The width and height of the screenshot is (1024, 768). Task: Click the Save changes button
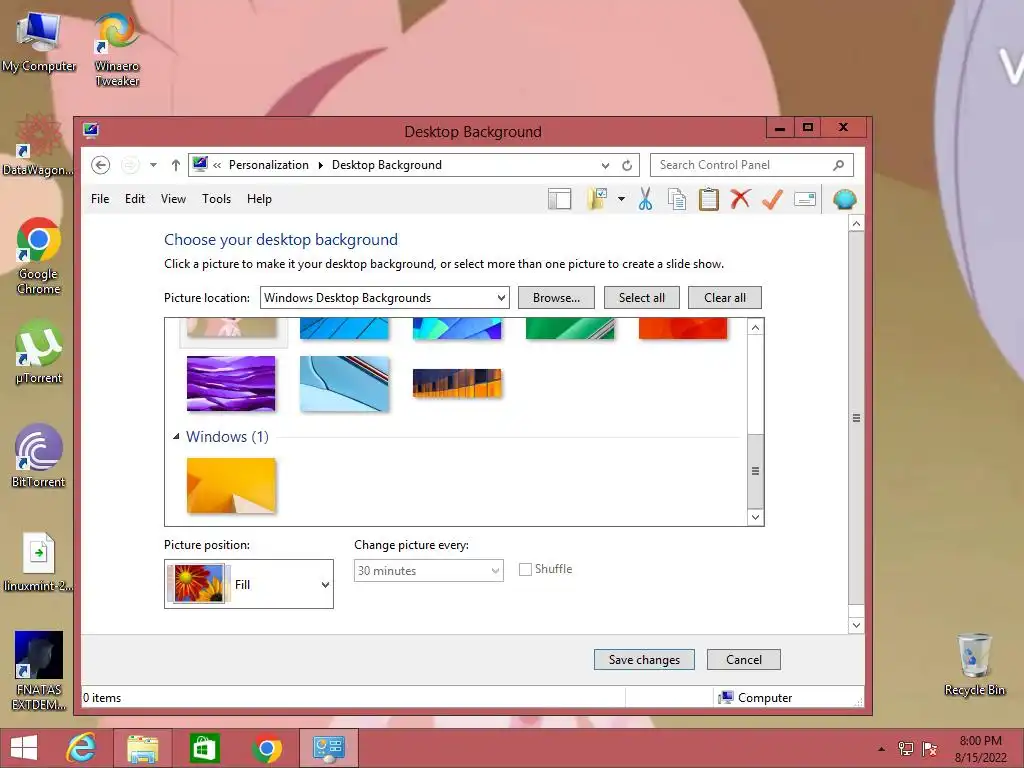(x=644, y=660)
